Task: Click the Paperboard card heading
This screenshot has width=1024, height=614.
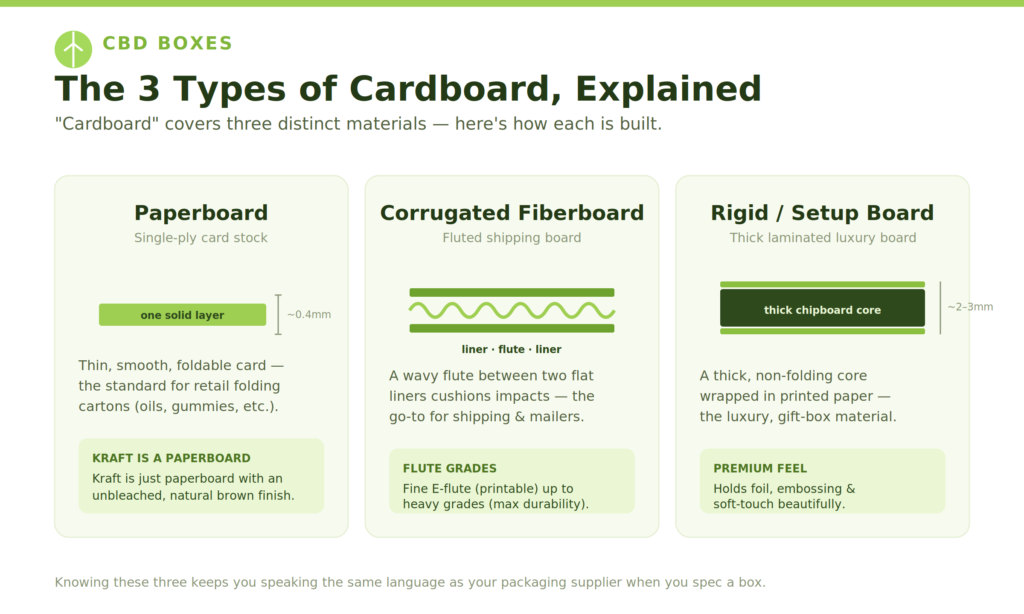Action: point(201,213)
